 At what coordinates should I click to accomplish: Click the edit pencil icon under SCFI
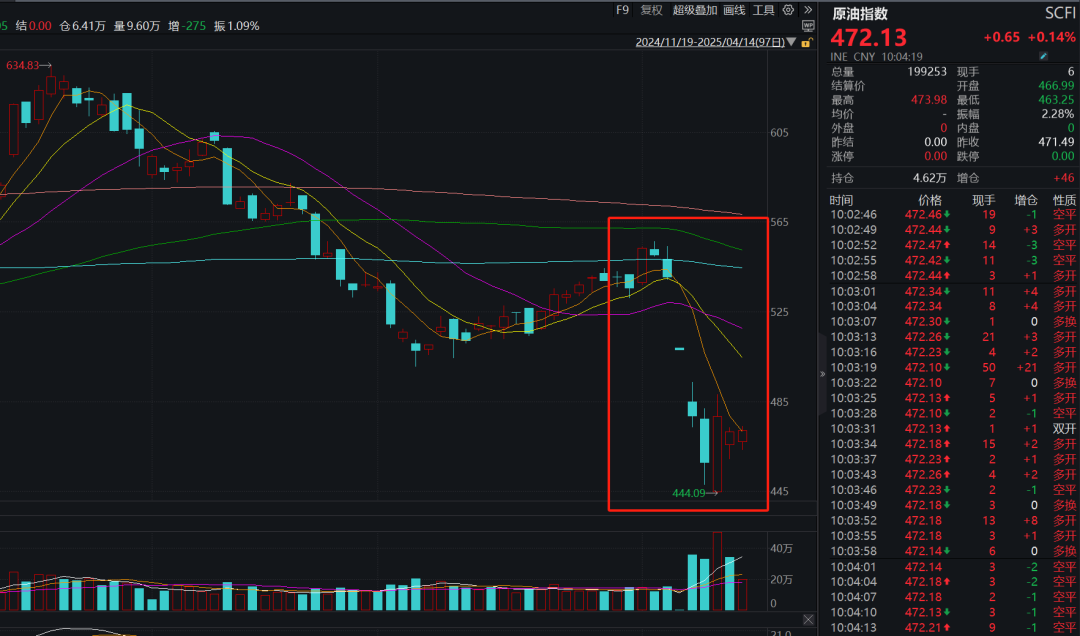pos(1070,57)
